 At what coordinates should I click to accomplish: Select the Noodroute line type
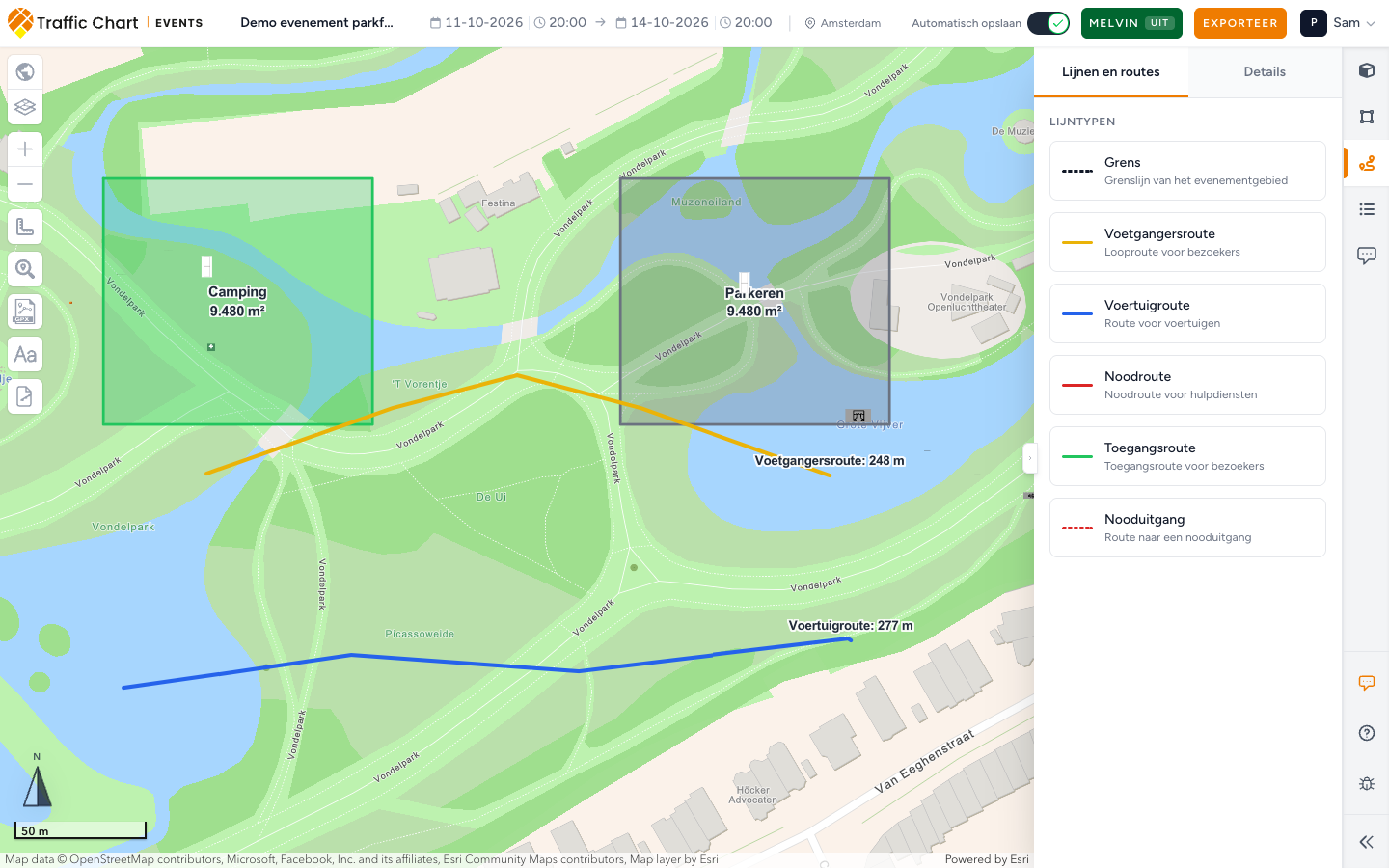(1187, 385)
